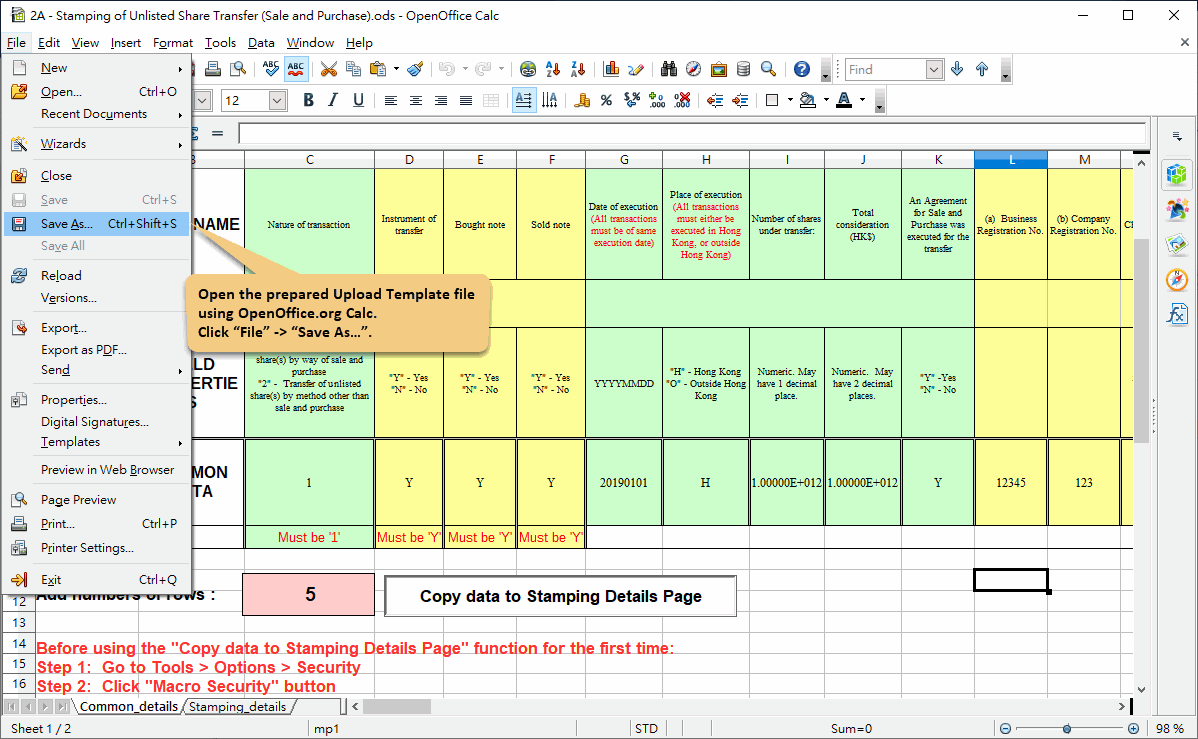Switch to the Stamping_details sheet tab
Screen dimensions: 1198x739
point(238,707)
